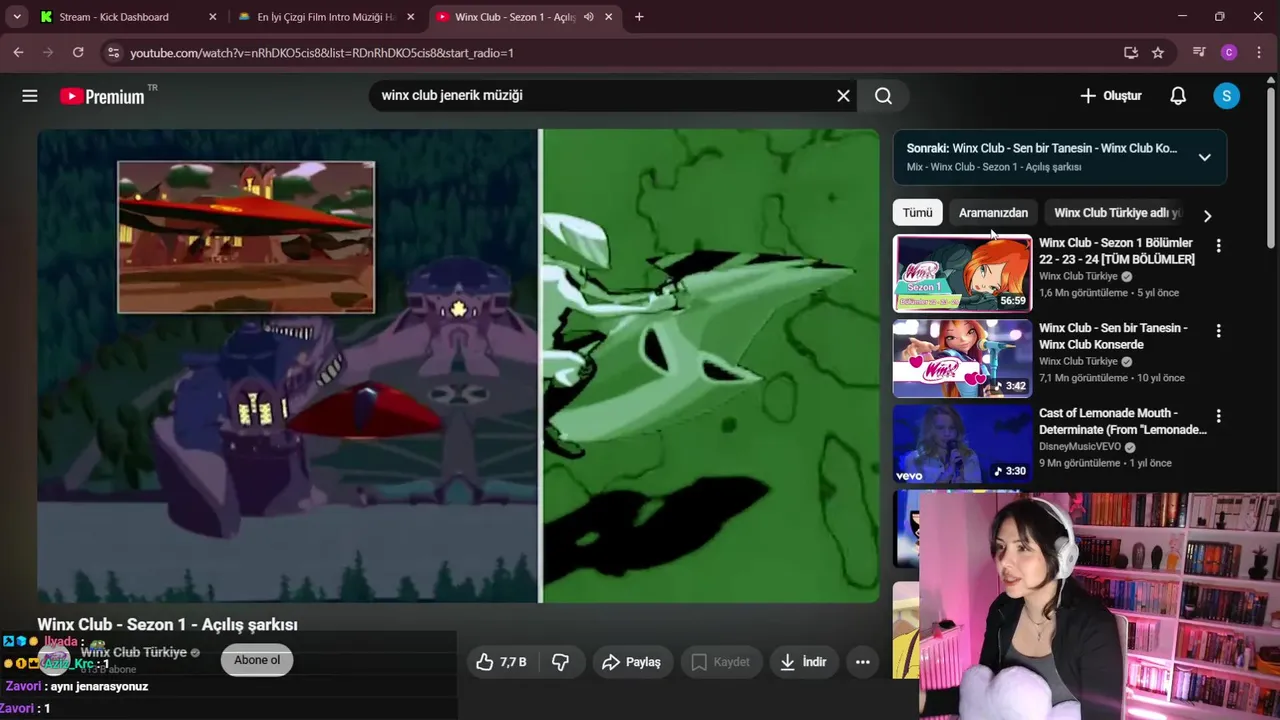Close the Stream - Kick Dashboard tab
The width and height of the screenshot is (1280, 720).
pyautogui.click(x=213, y=17)
